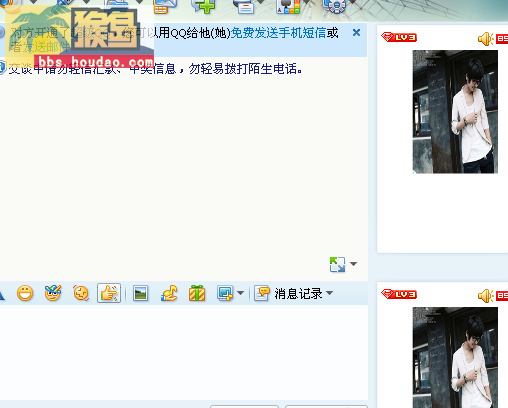Open dropdown beside the expand arrows icon
Screen dimensions: 508x408
[x=353, y=264]
